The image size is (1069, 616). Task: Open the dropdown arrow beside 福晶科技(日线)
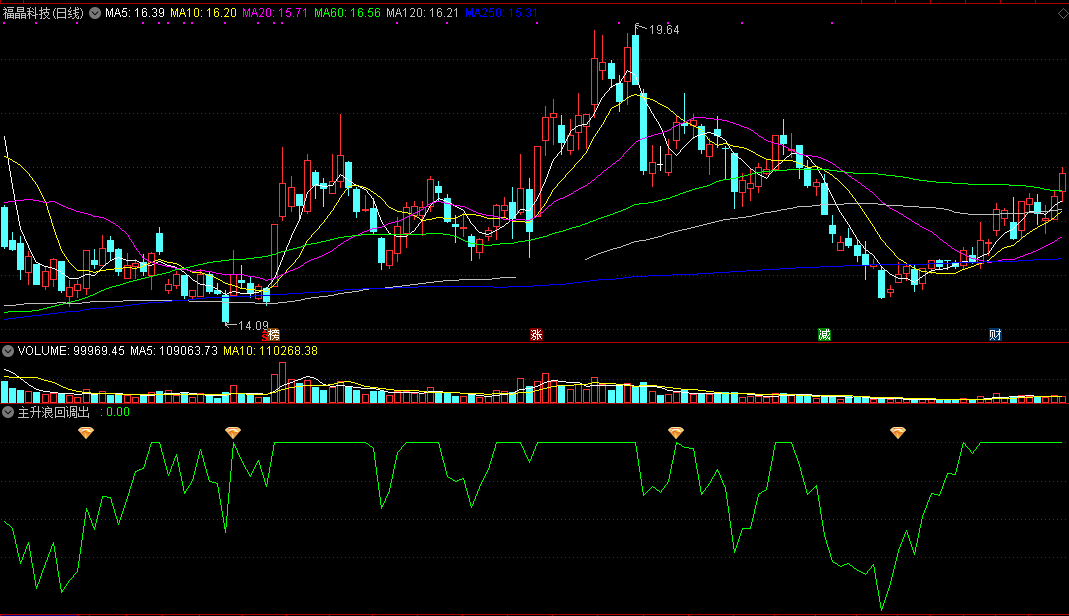(95, 13)
